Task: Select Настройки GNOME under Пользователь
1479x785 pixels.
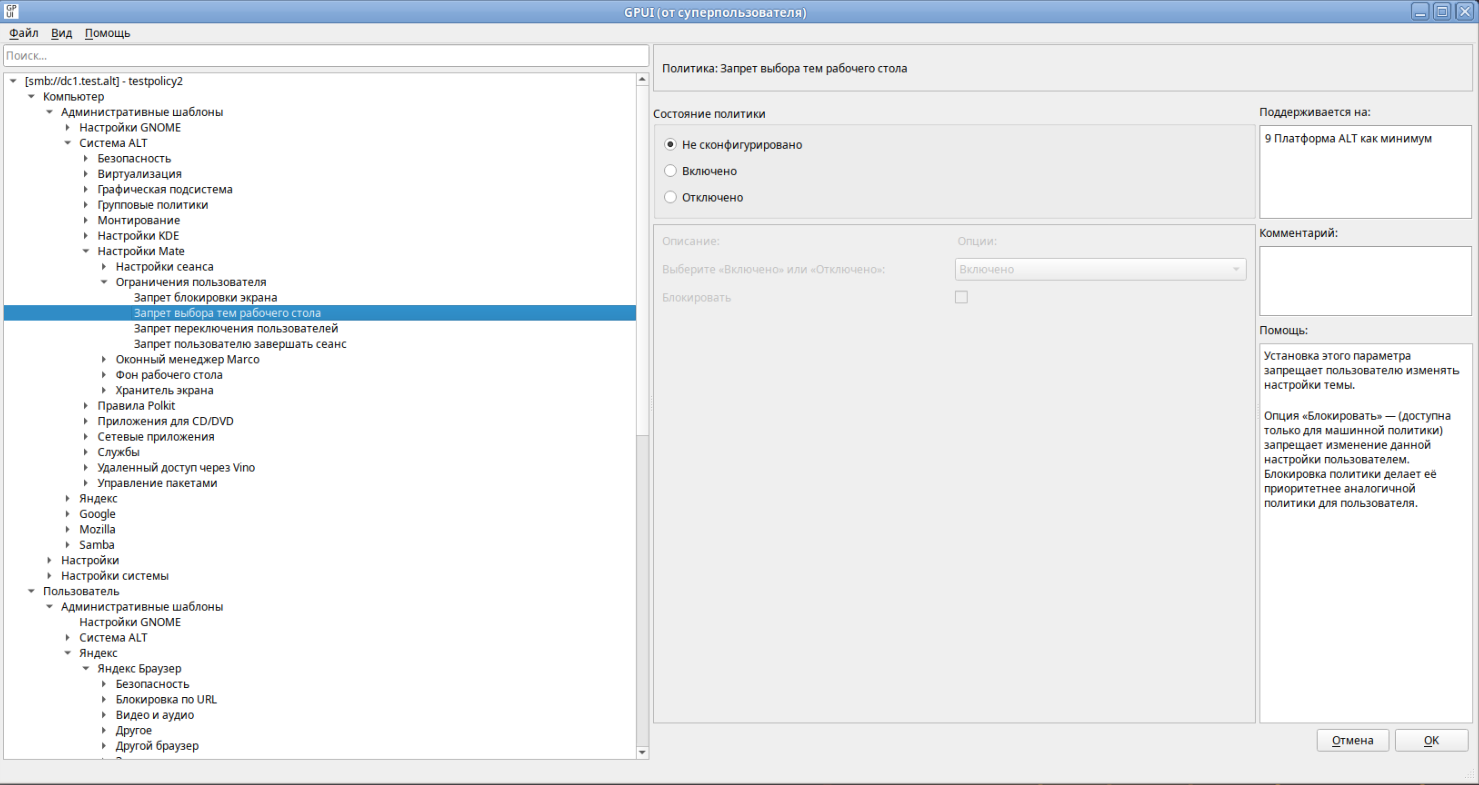Action: pyautogui.click(x=130, y=622)
